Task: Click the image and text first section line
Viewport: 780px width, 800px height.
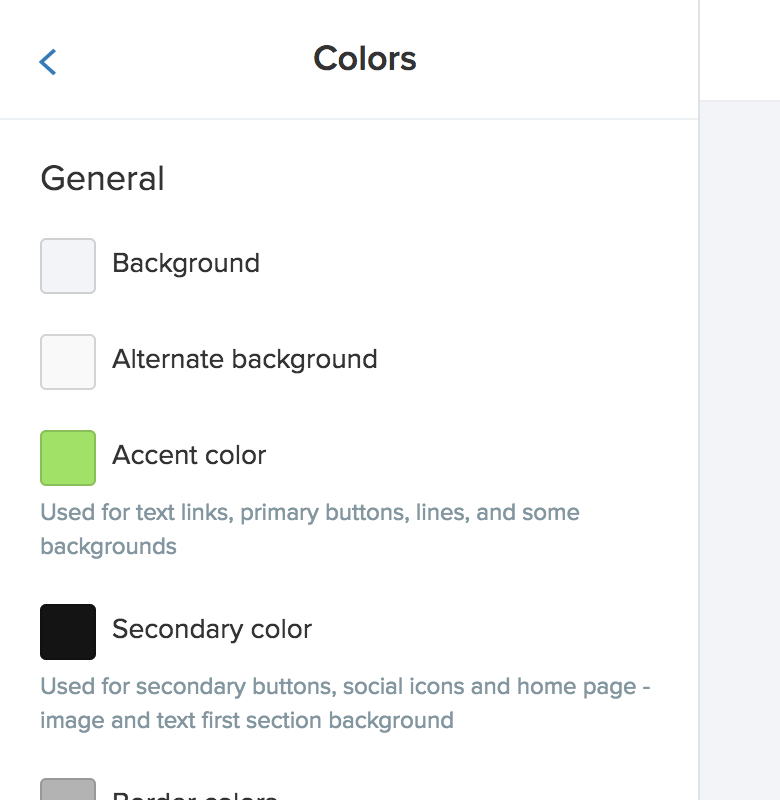Action: tap(247, 720)
